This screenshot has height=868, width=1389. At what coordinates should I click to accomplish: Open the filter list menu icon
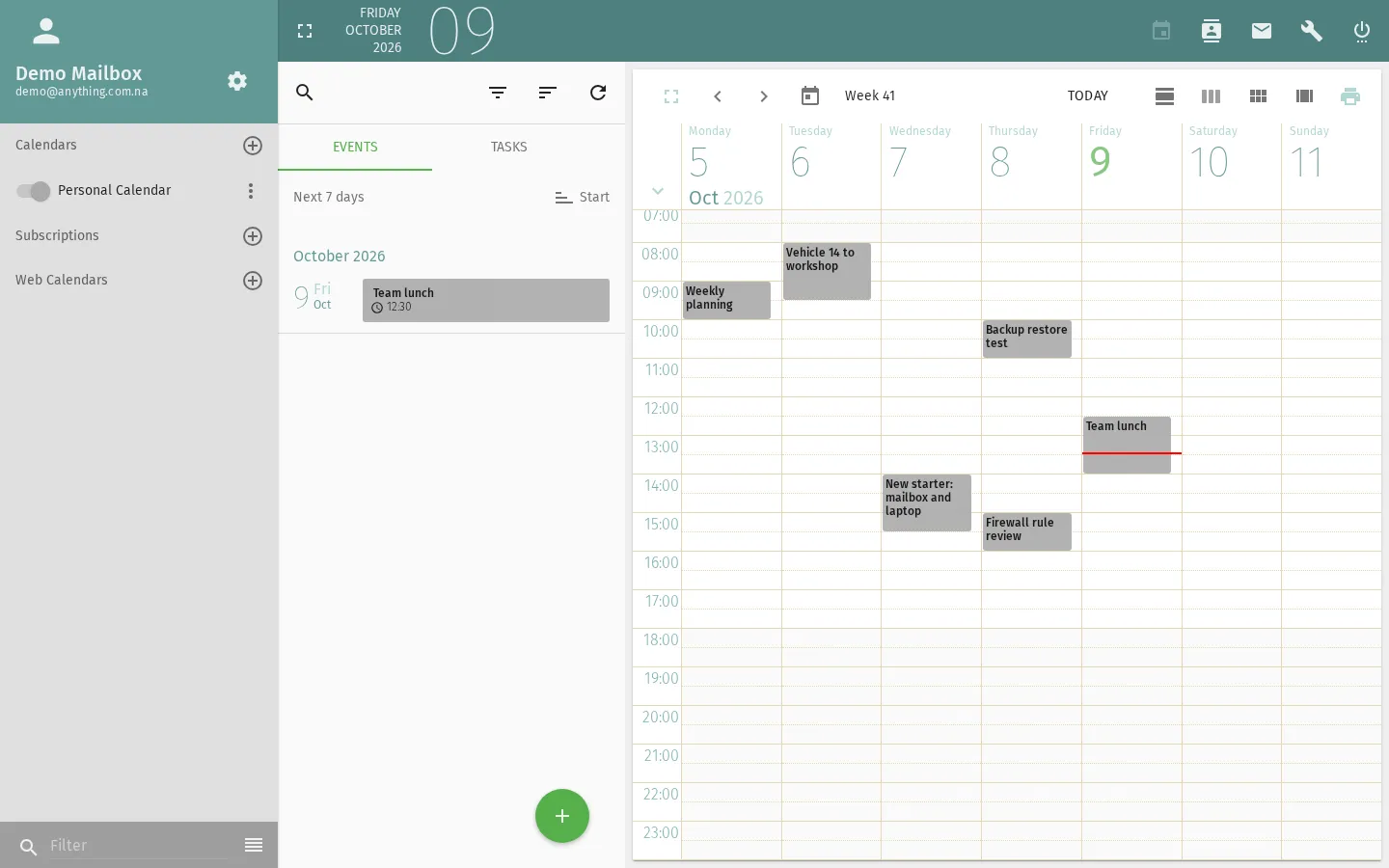254,845
